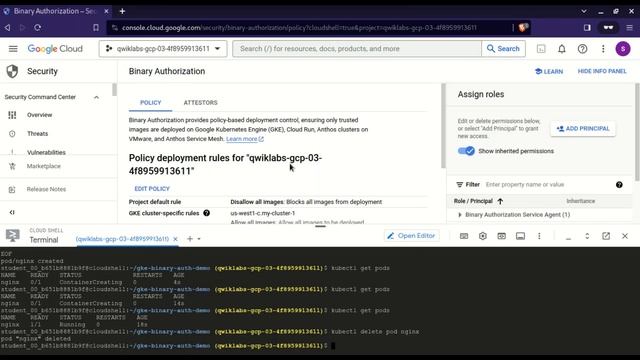The width and height of the screenshot is (640, 360).
Task: Toggle the browser sidebar panel
Action: [587, 27]
